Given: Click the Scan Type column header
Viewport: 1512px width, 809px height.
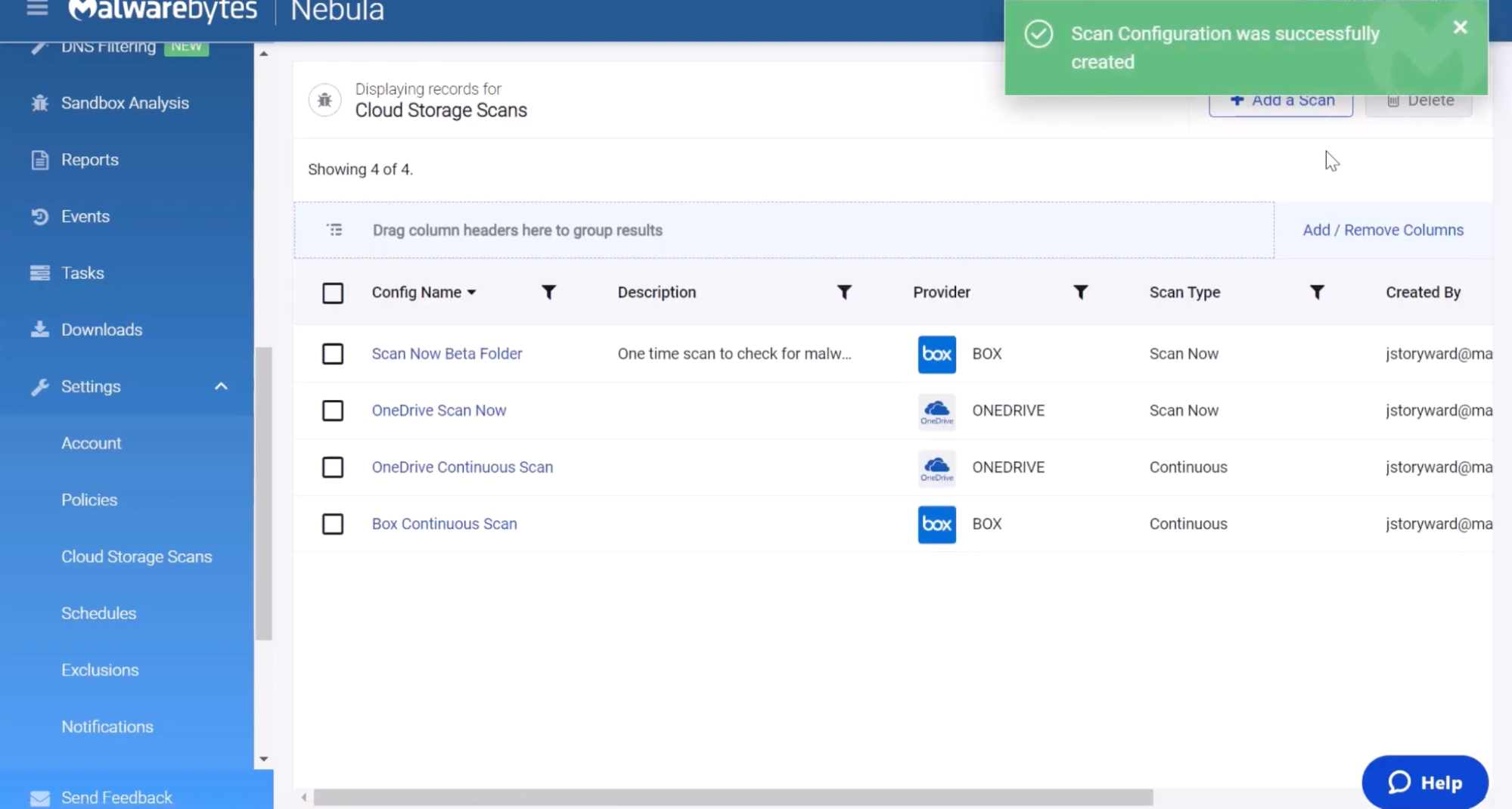Looking at the screenshot, I should 1184,293.
